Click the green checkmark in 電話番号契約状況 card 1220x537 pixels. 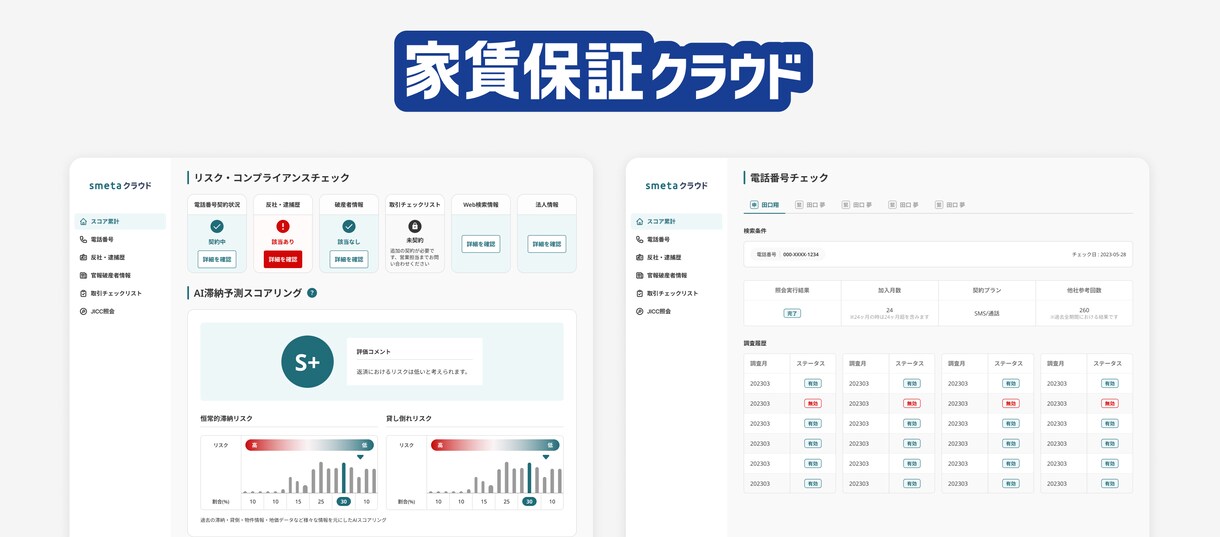(x=217, y=227)
